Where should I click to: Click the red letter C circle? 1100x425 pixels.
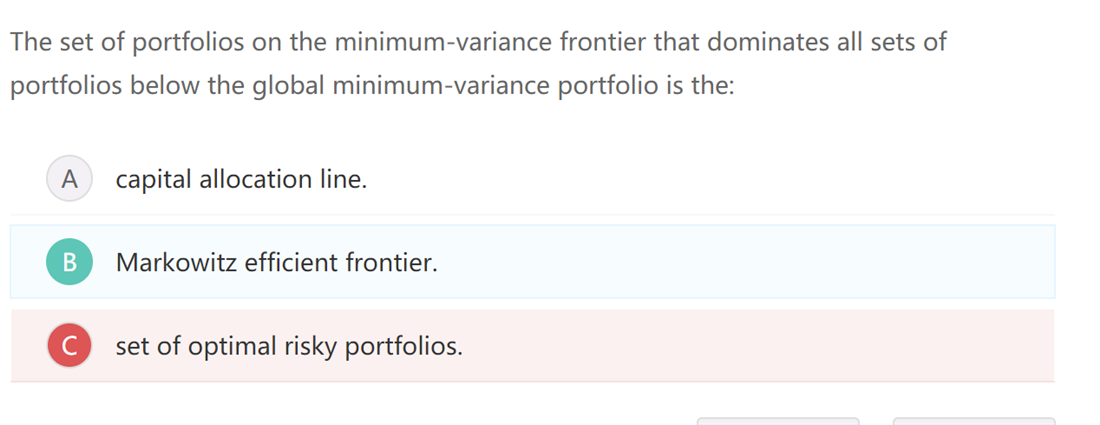[69, 346]
